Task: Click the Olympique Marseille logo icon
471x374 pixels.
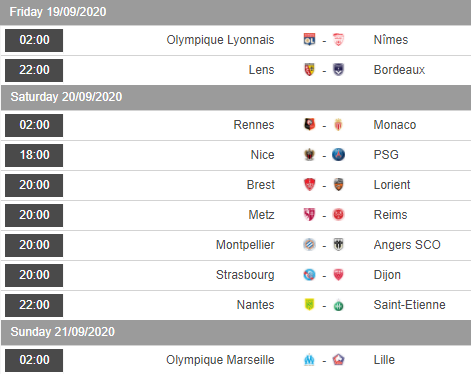Action: point(309,360)
